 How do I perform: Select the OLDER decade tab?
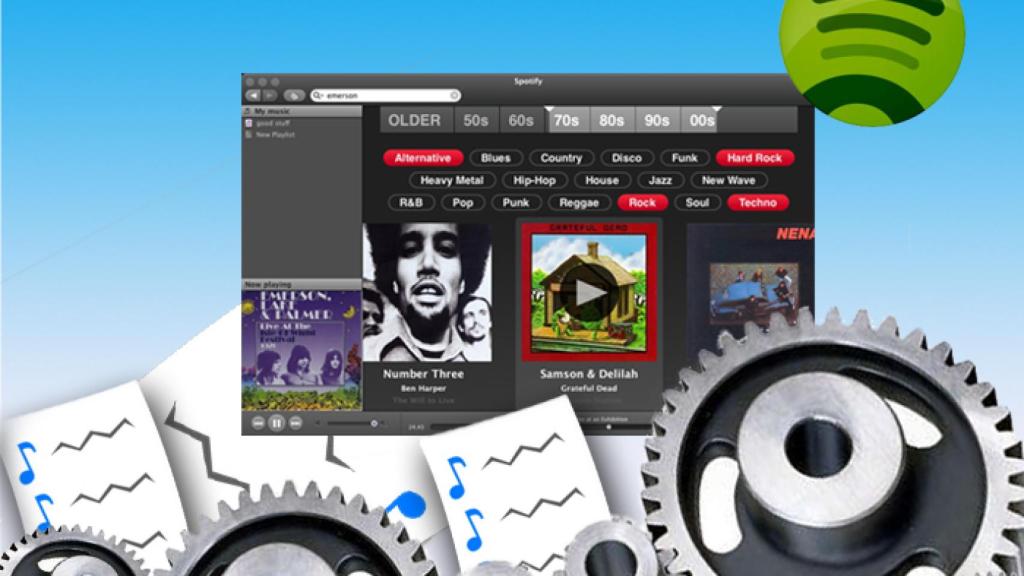pyautogui.click(x=414, y=120)
